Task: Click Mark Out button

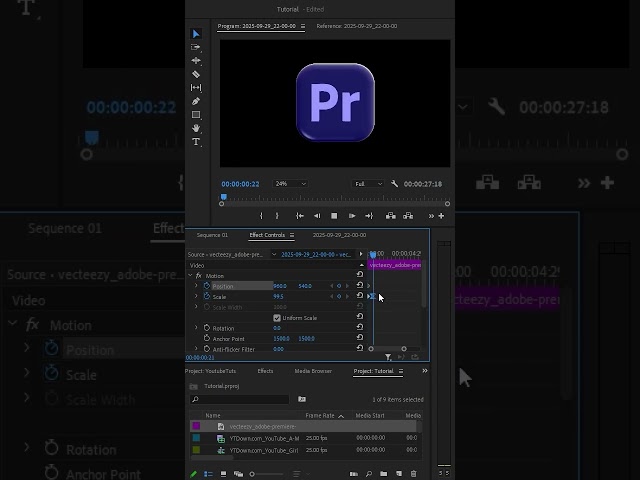Action: [277, 216]
